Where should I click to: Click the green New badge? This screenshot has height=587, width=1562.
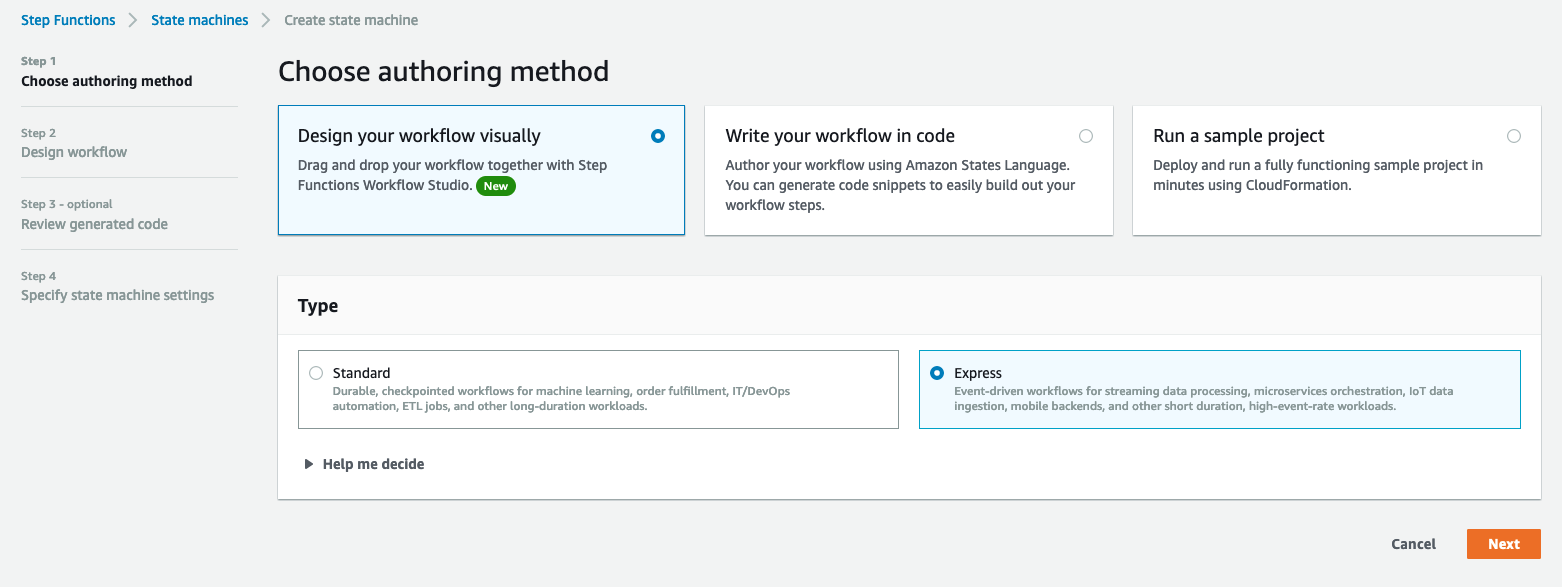point(495,186)
